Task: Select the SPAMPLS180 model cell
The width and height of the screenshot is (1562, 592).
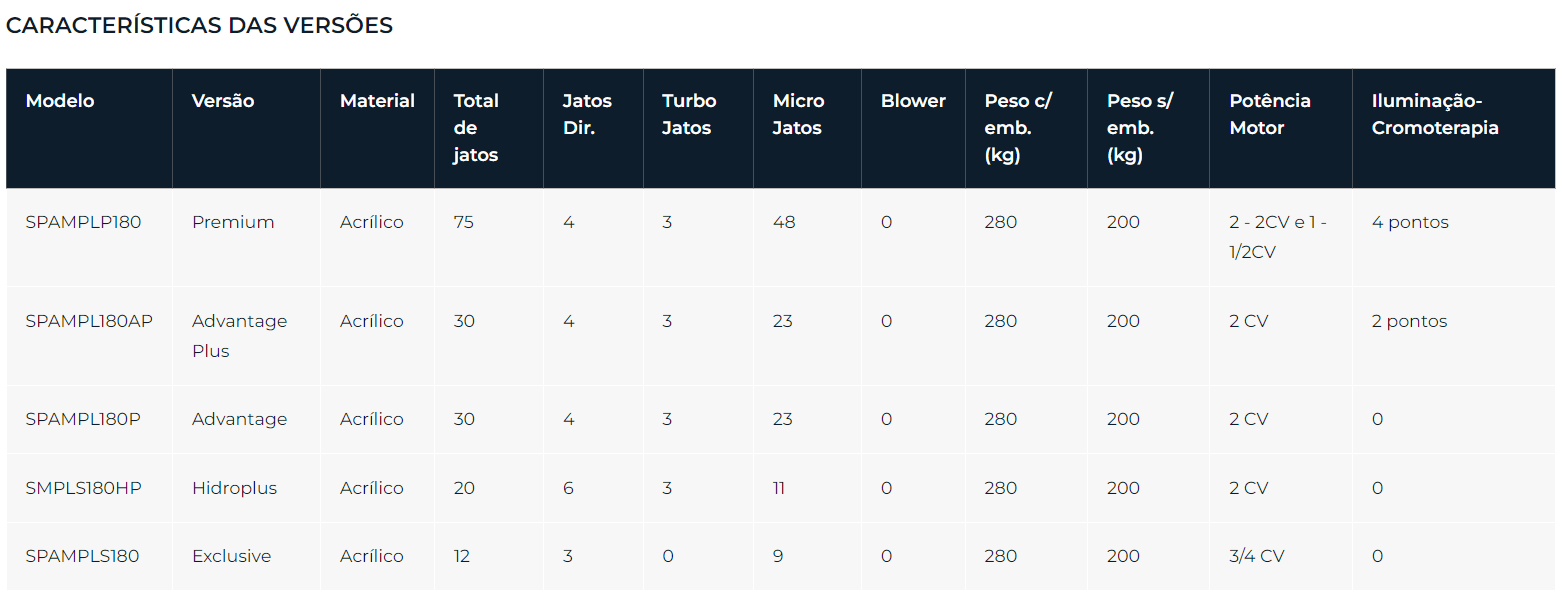Action: click(x=89, y=556)
